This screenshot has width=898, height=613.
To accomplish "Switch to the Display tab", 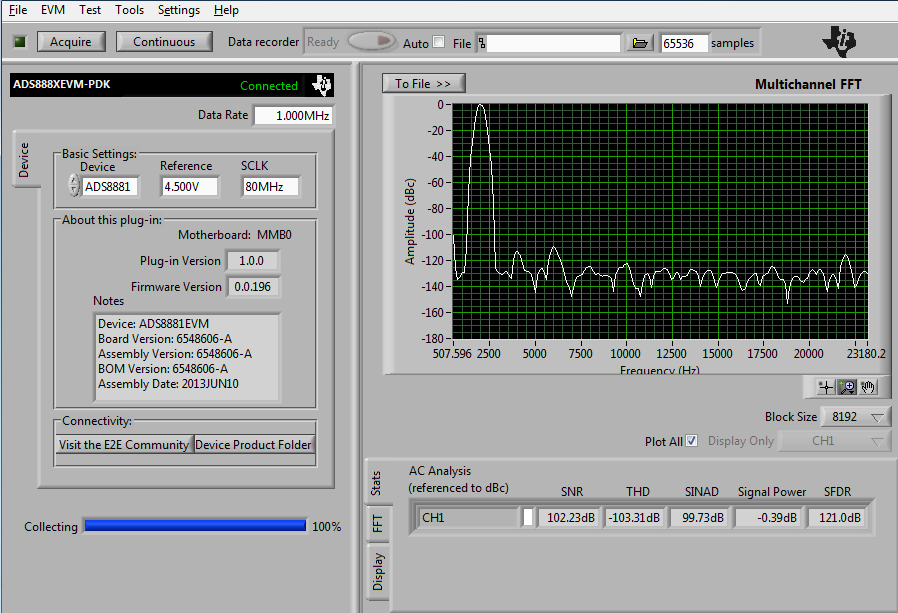I will (x=377, y=571).
